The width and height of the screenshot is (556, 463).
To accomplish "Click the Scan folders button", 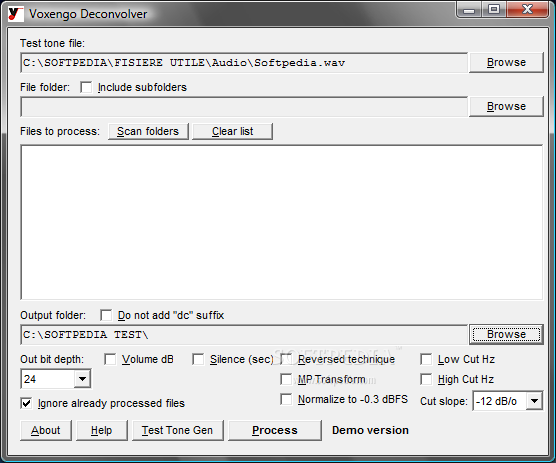I will 148,132.
